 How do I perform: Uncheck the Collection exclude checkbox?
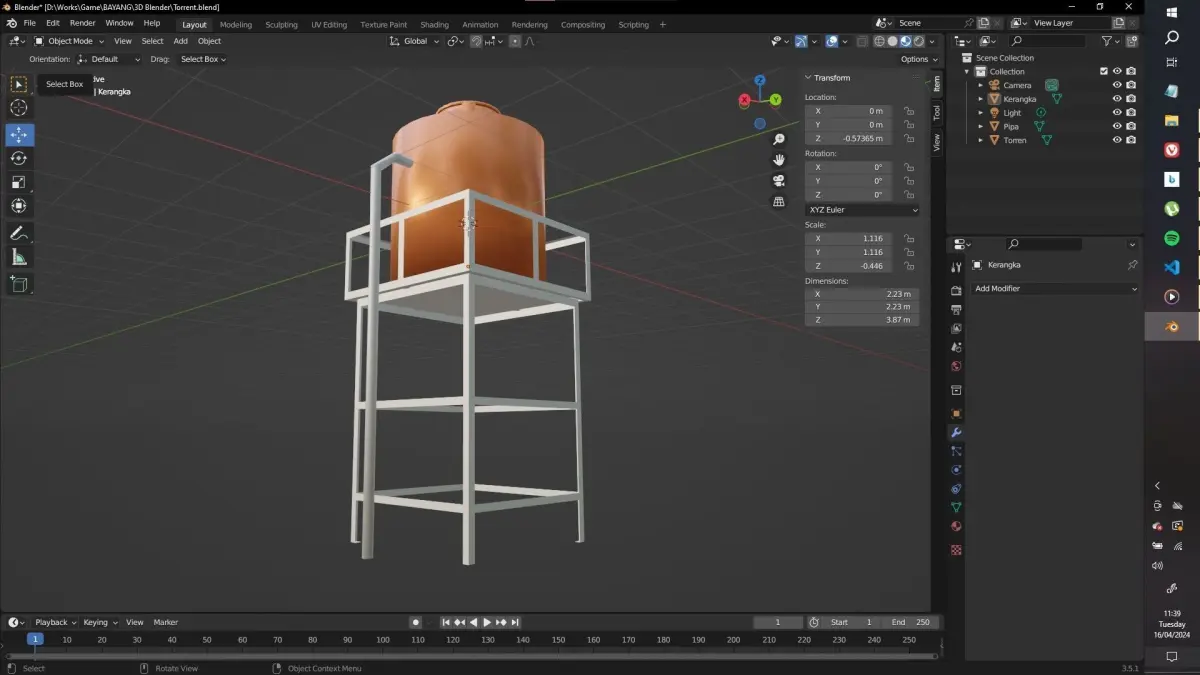click(x=1103, y=71)
